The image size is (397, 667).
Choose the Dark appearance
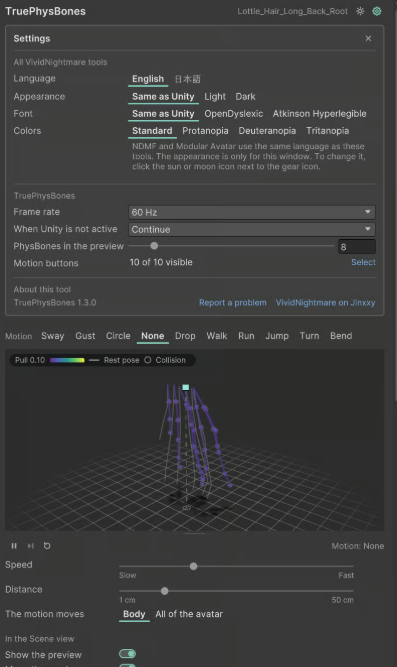(x=246, y=97)
